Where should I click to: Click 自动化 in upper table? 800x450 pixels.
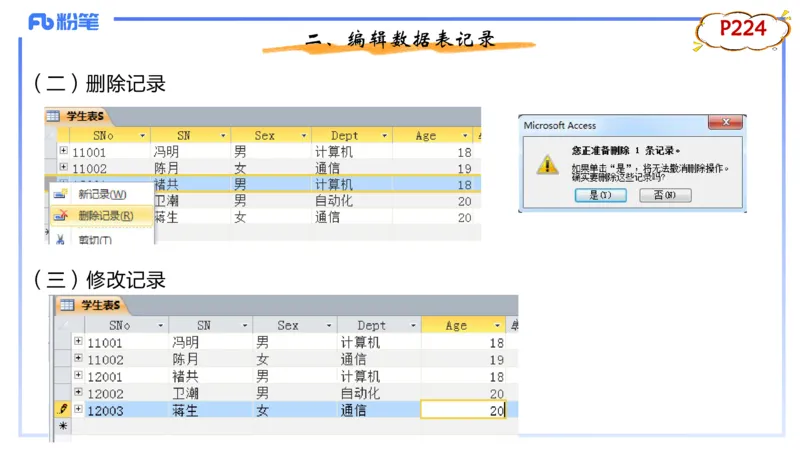[x=334, y=201]
